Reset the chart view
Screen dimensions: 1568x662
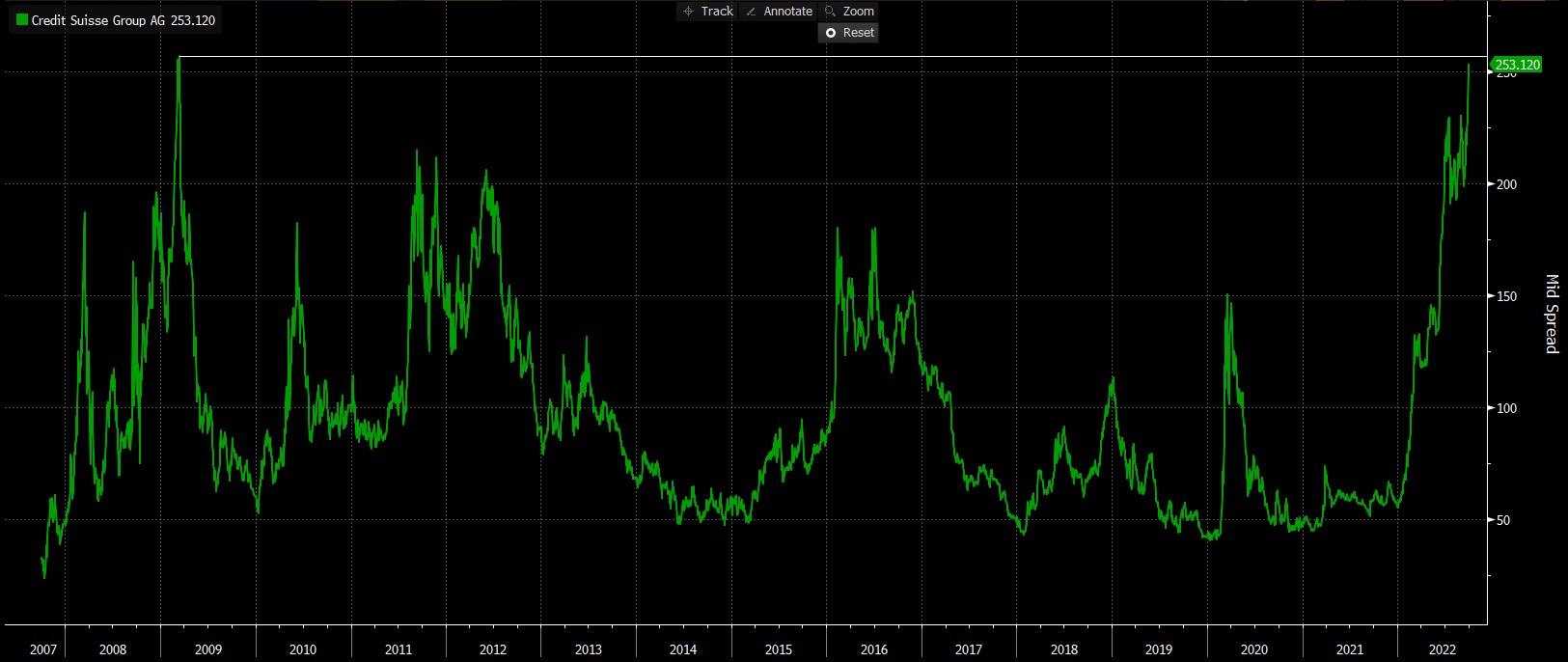tap(849, 33)
